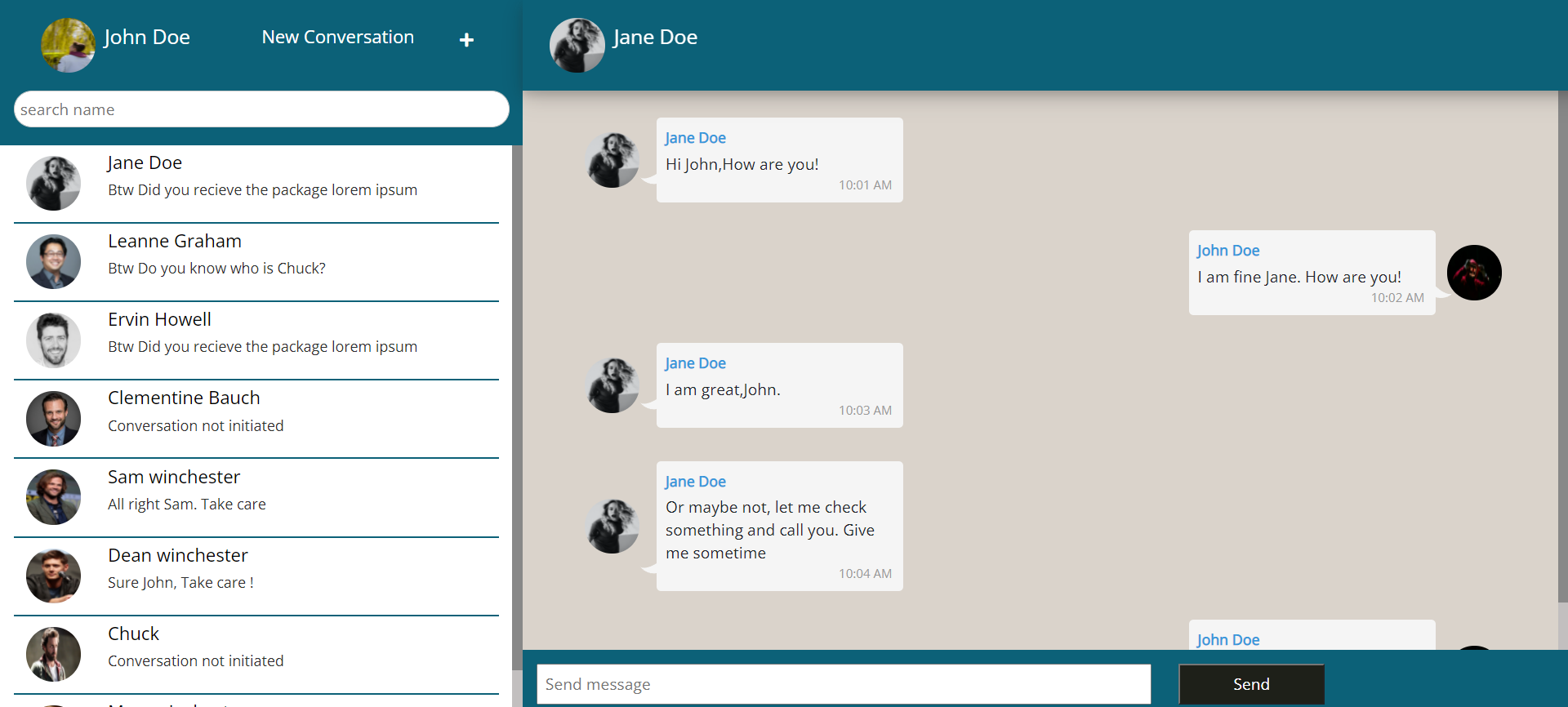Click Jane's avatar beside the 10:01 AM message
Screen dimensions: 1568x707
613,160
